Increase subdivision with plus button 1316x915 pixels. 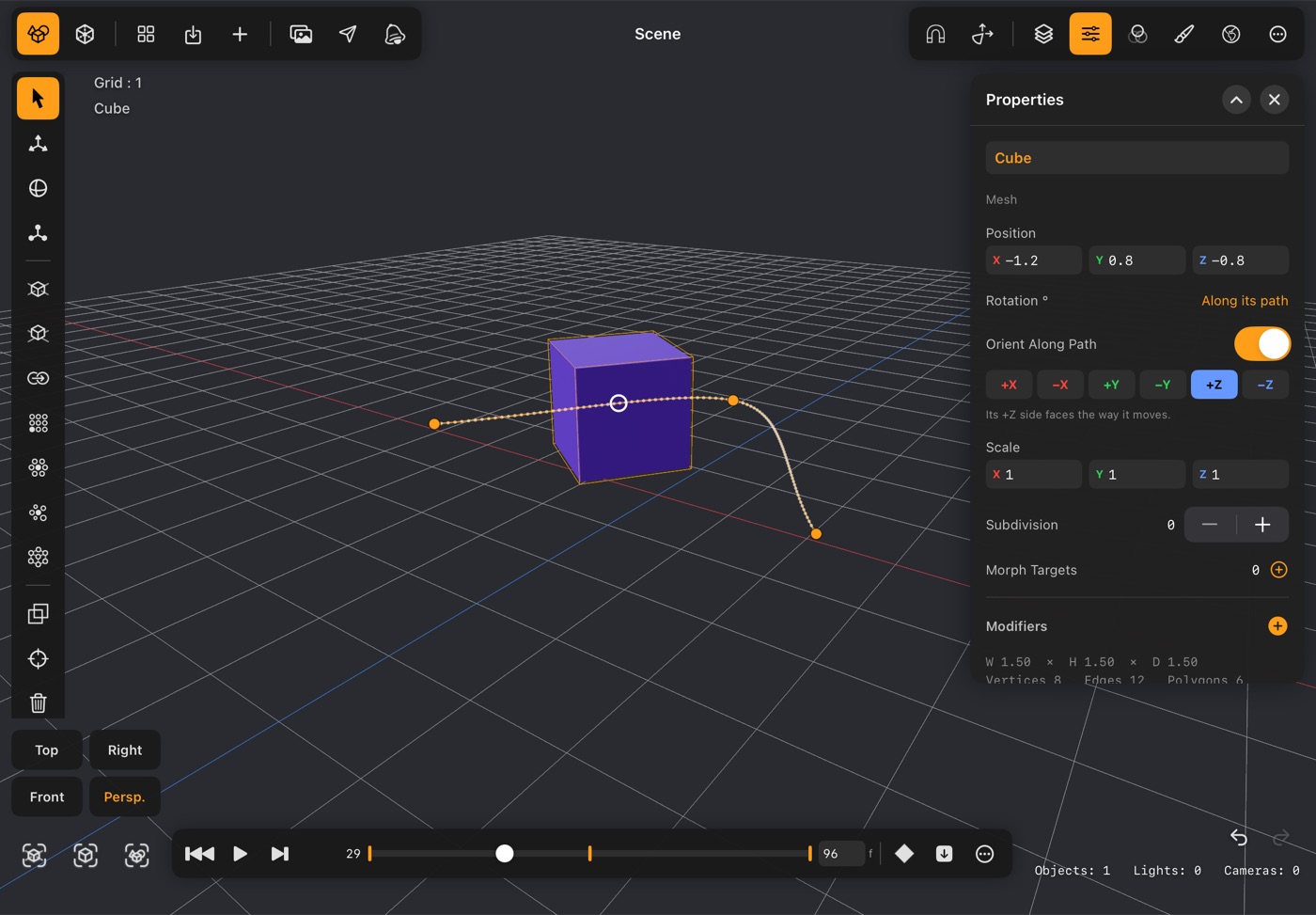[1262, 525]
